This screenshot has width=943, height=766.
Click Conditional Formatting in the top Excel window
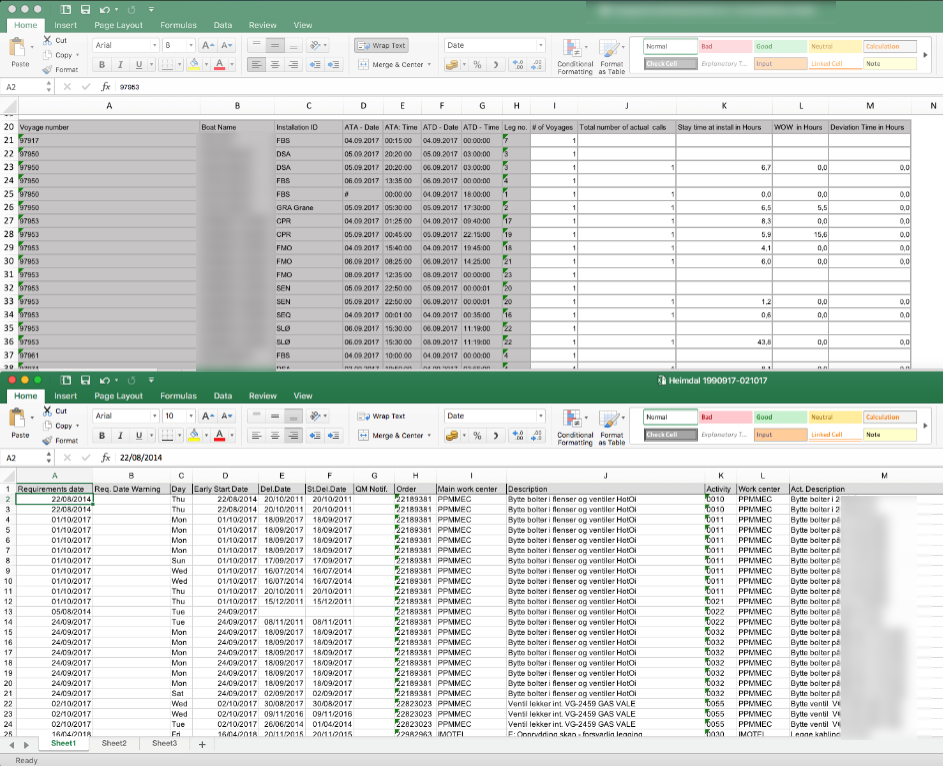coord(575,57)
